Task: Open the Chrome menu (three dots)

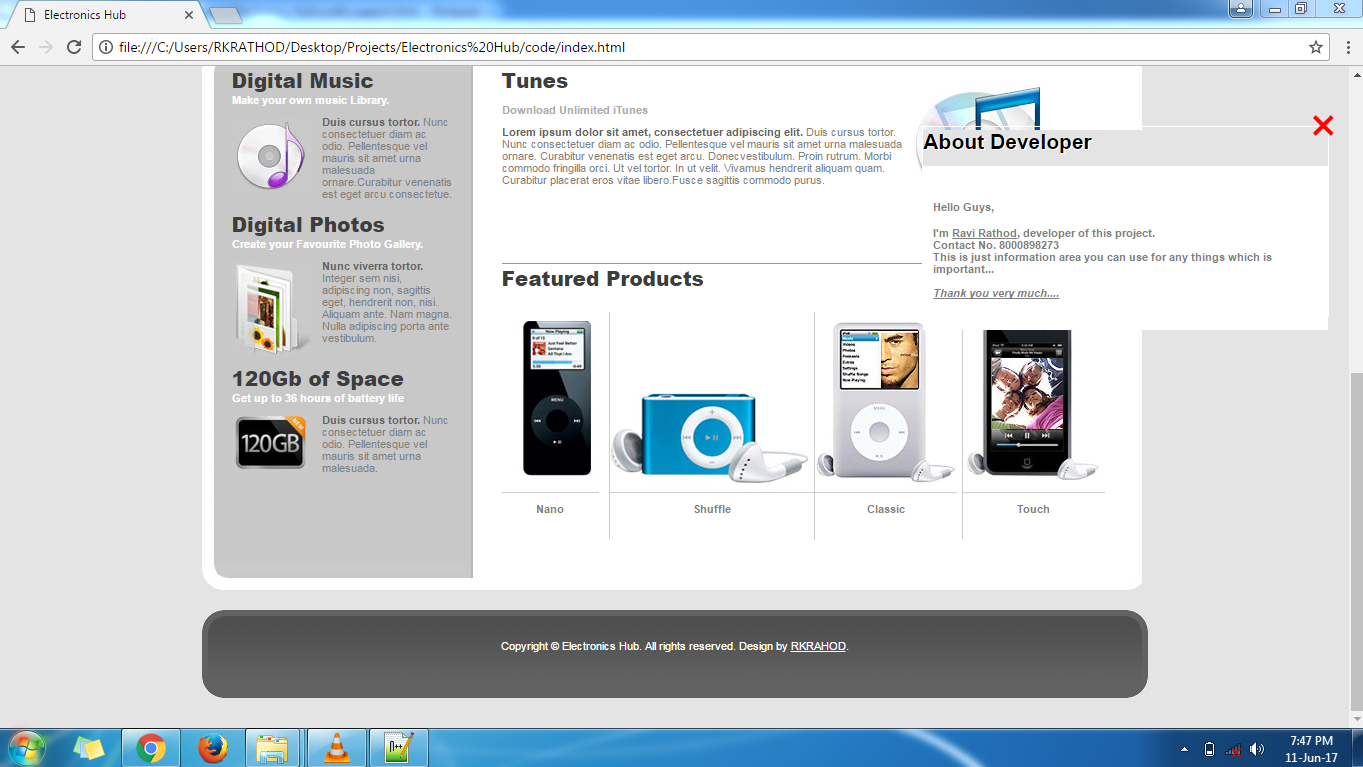Action: coord(1347,47)
